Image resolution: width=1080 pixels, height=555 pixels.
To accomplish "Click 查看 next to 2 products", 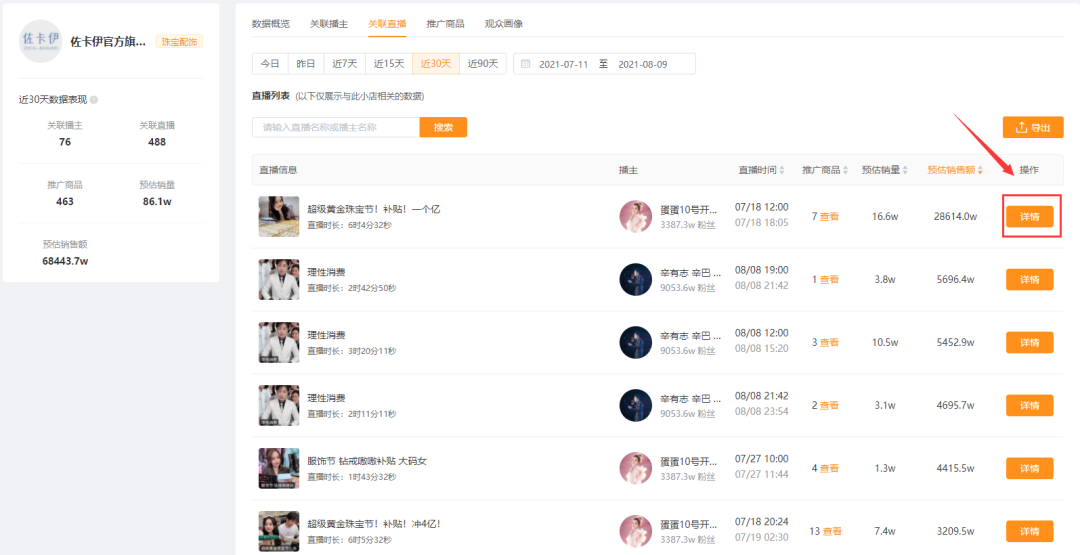I will pos(829,406).
